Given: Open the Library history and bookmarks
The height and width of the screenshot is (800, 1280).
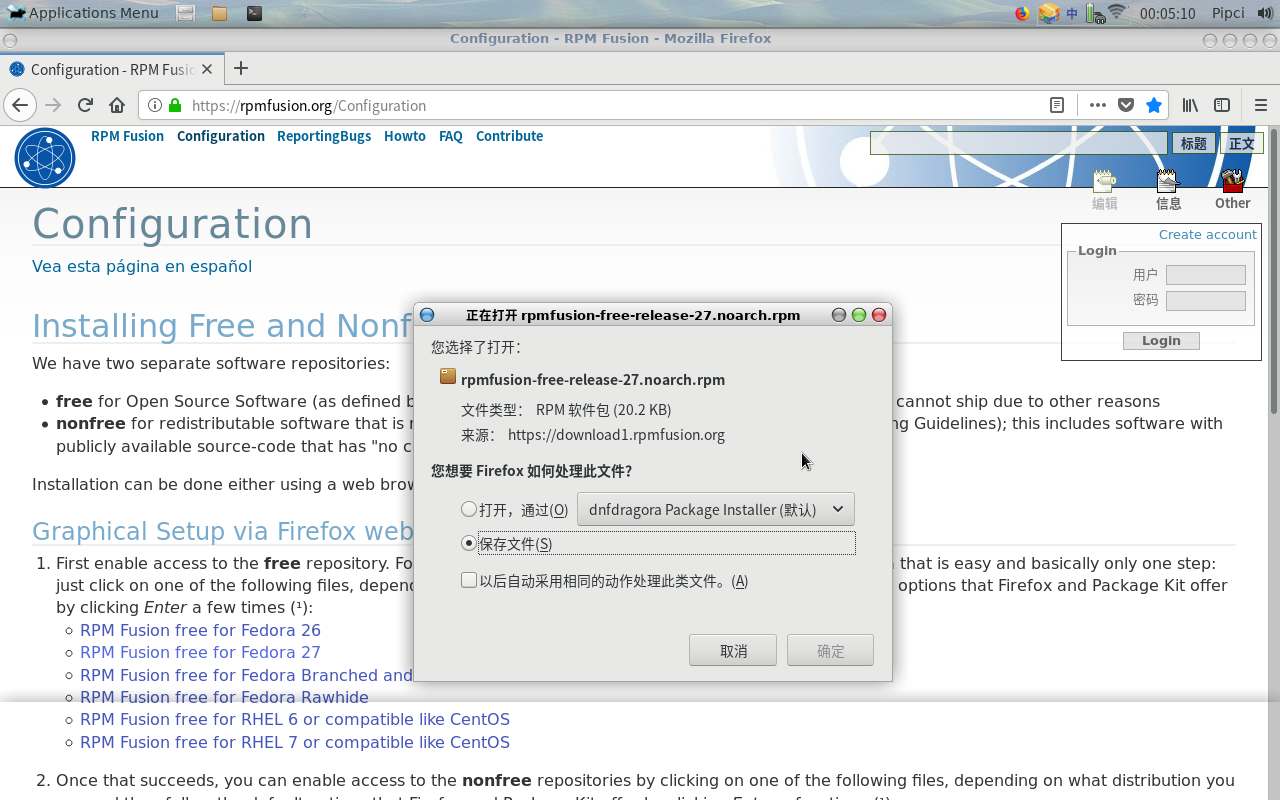Looking at the screenshot, I should tap(1190, 105).
